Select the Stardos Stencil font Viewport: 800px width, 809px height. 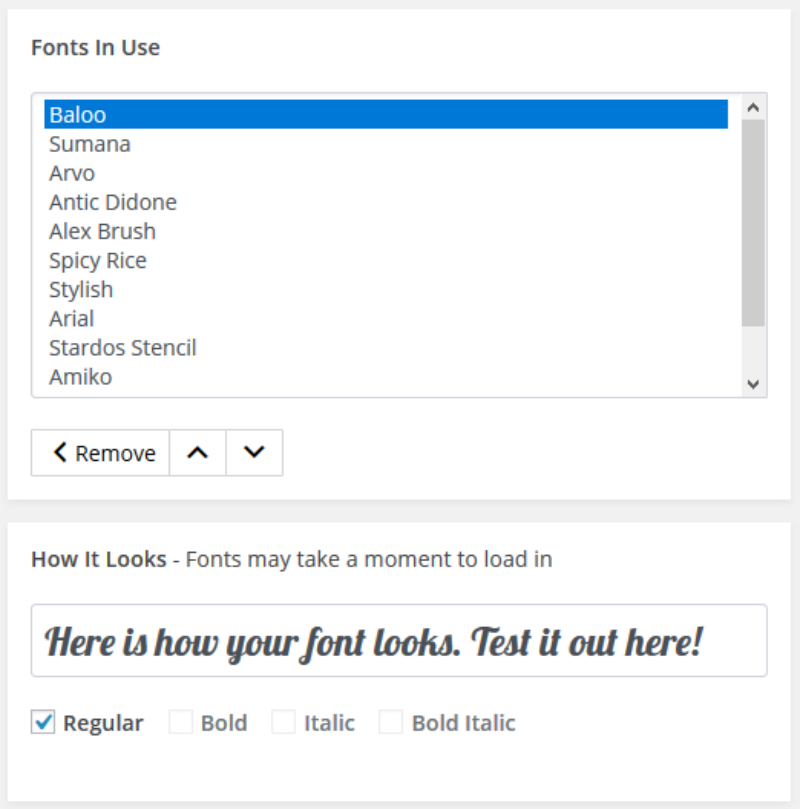click(123, 348)
